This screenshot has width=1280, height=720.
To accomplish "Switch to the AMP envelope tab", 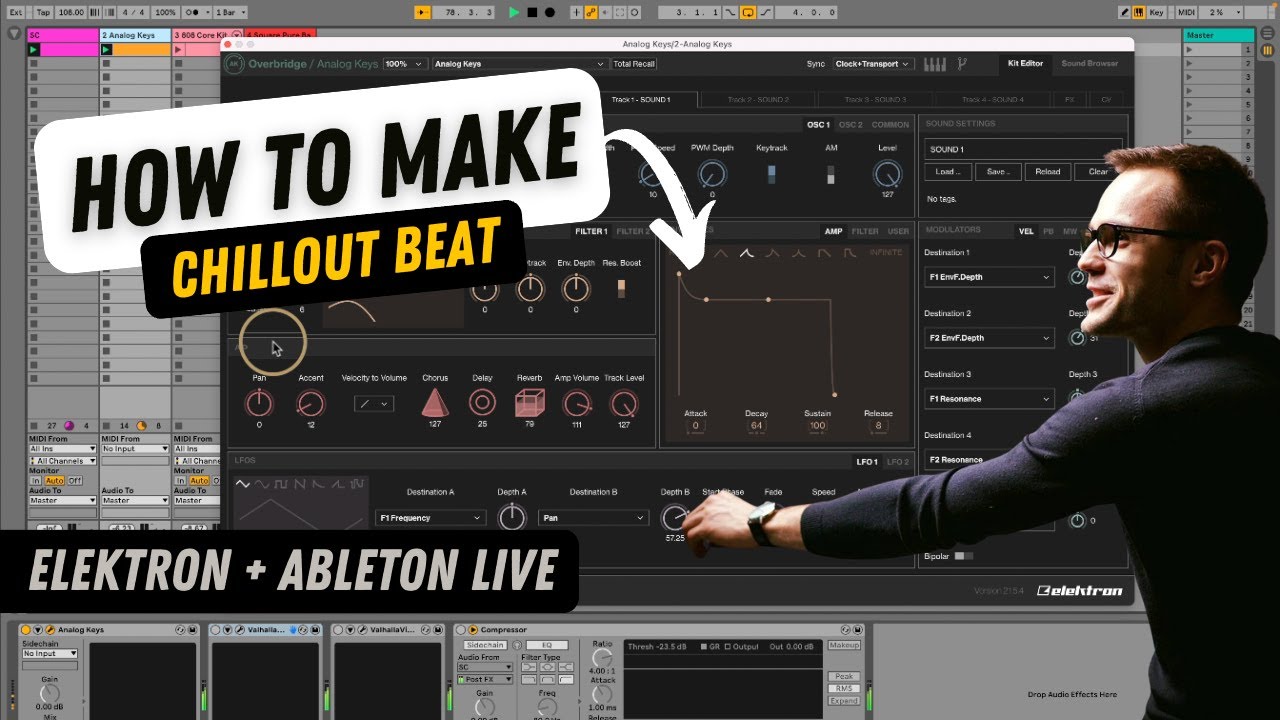I will [833, 232].
